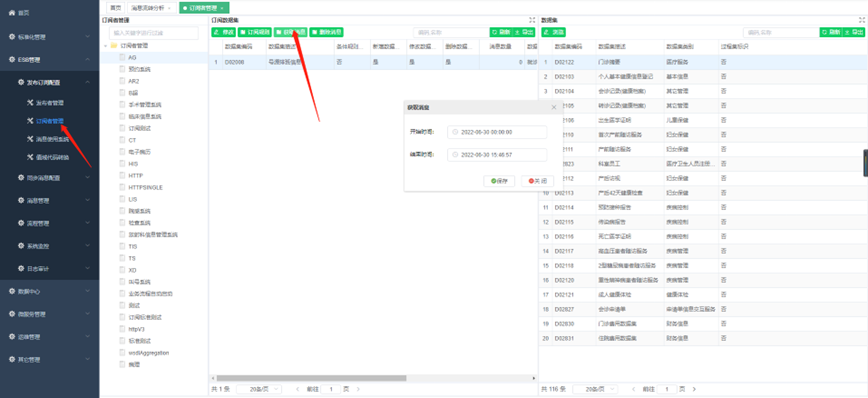Open 运维管理 sidebar section
868x398 pixels.
[x=49, y=337]
